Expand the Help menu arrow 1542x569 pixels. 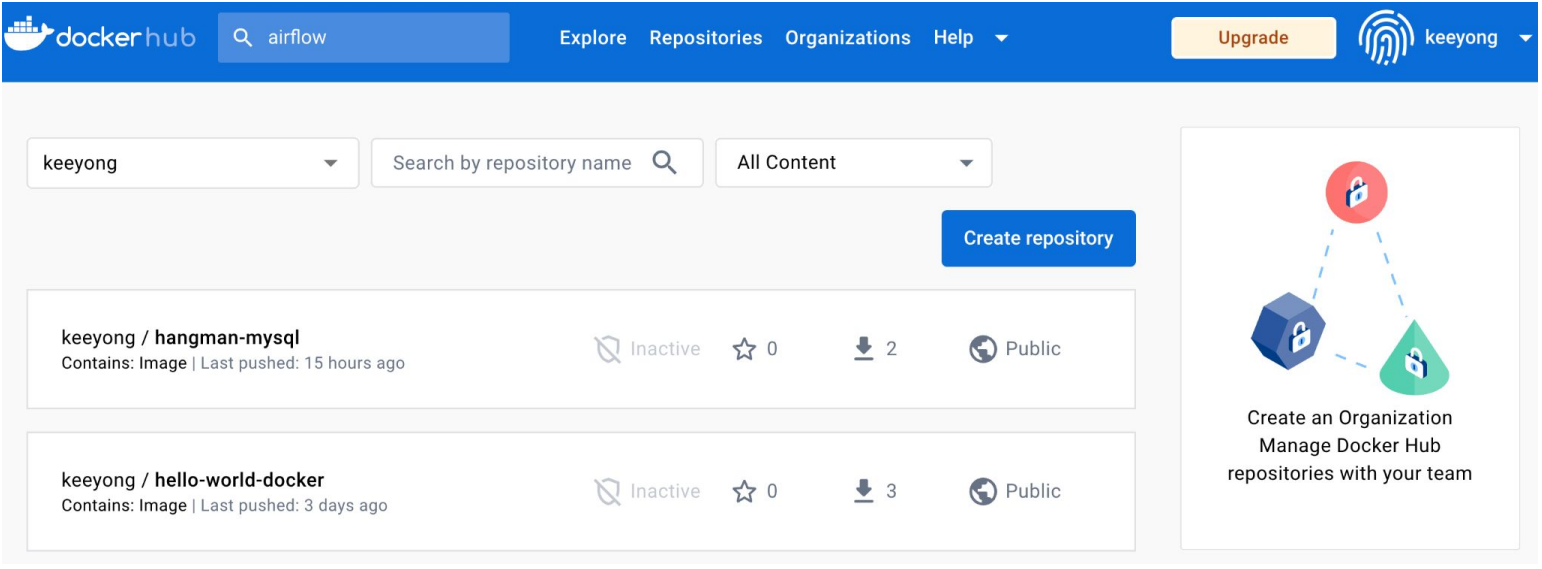[1001, 39]
